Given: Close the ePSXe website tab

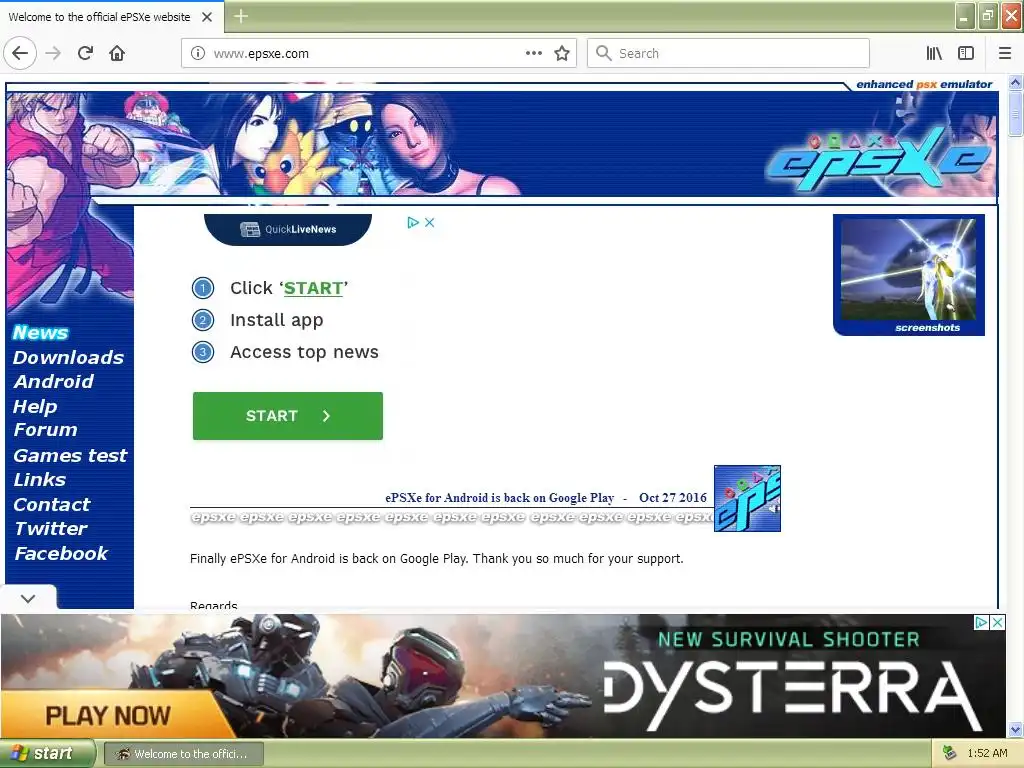Looking at the screenshot, I should pyautogui.click(x=207, y=17).
